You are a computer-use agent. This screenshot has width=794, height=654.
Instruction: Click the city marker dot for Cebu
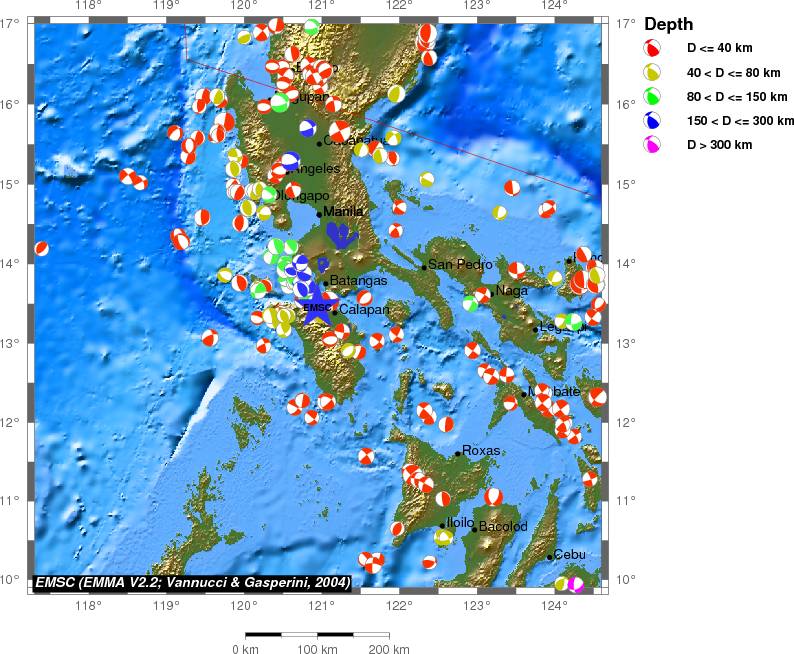550,557
